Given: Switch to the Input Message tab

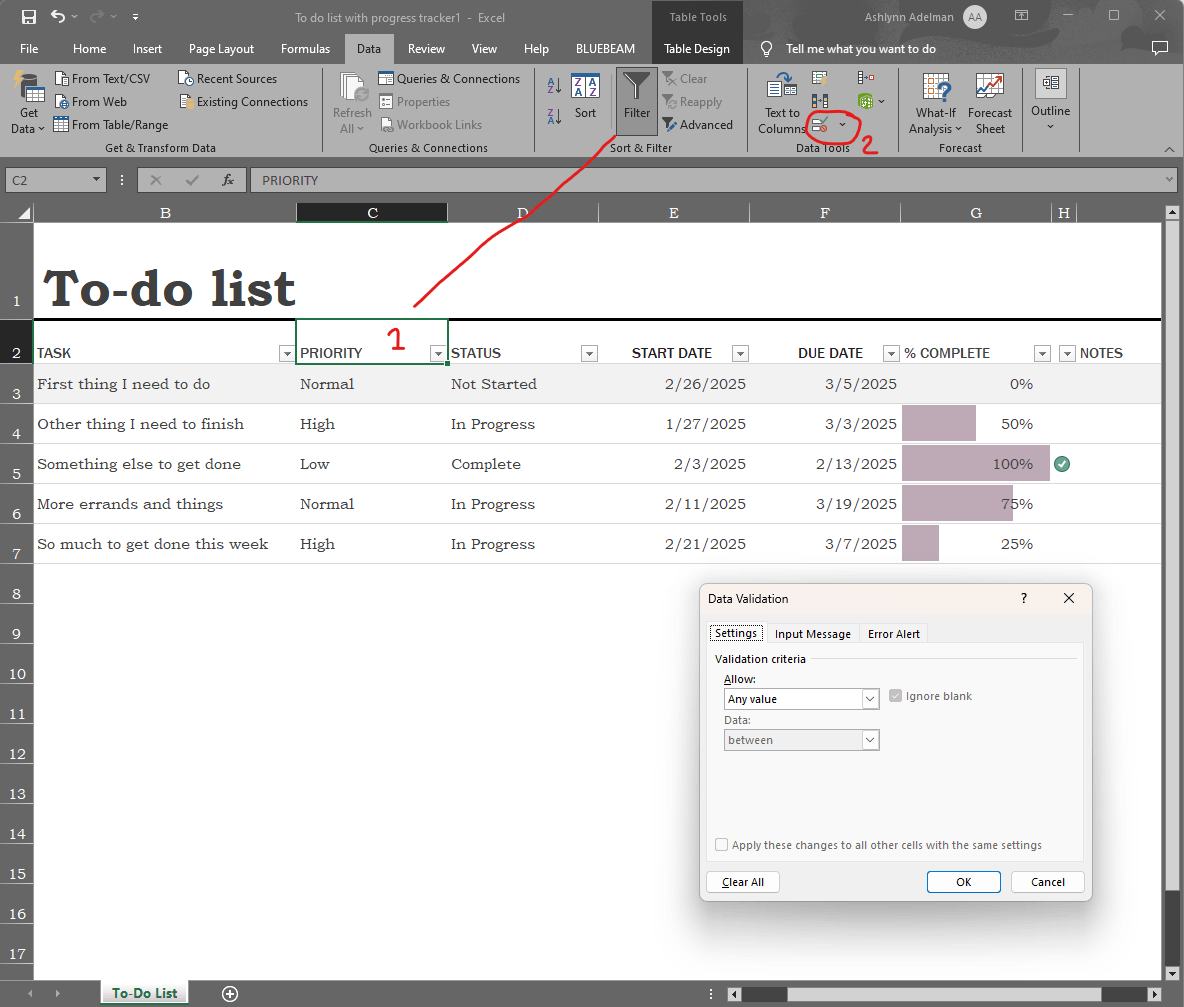Looking at the screenshot, I should point(812,633).
